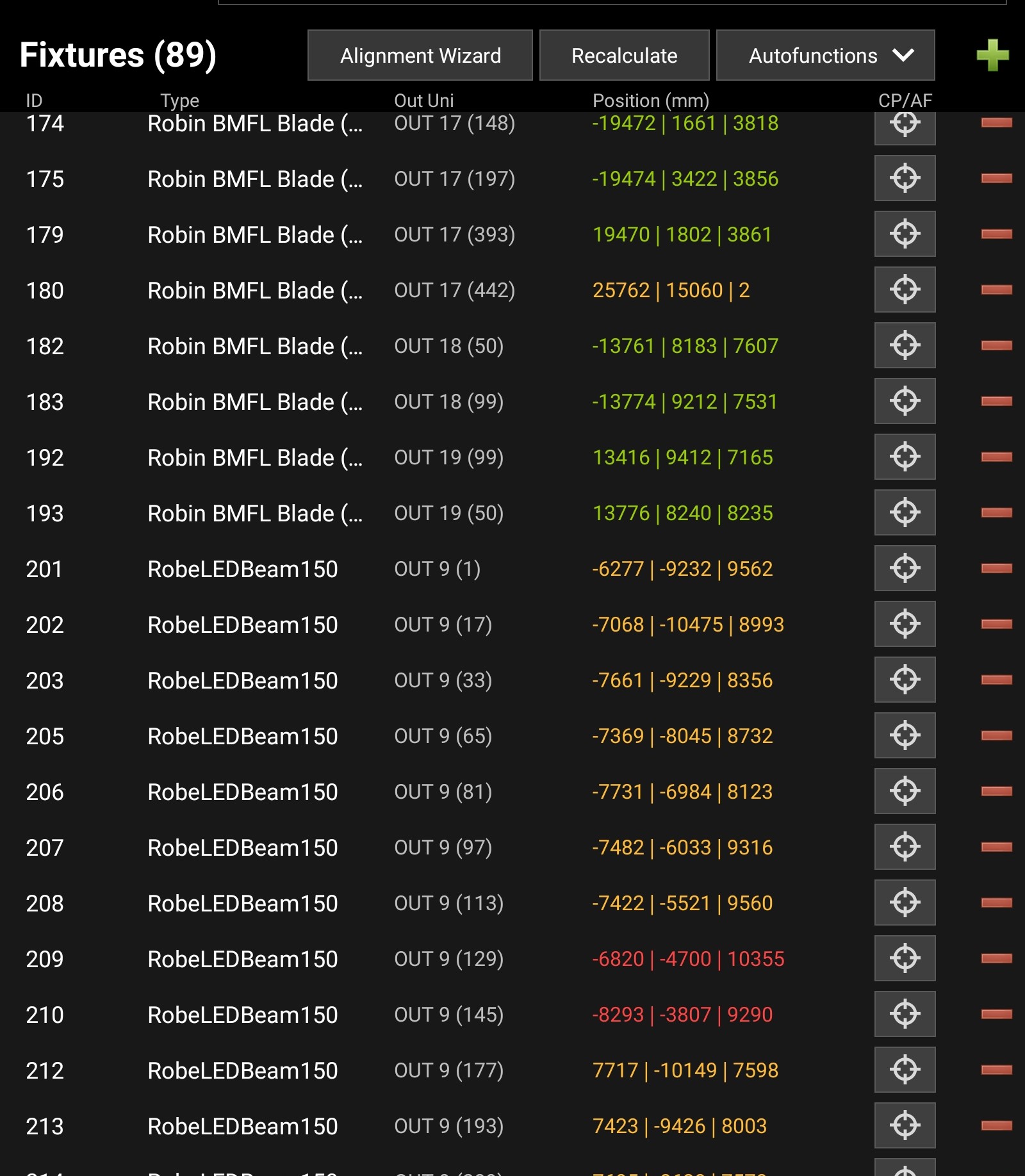Open the Autofunctions dropdown

click(x=825, y=56)
